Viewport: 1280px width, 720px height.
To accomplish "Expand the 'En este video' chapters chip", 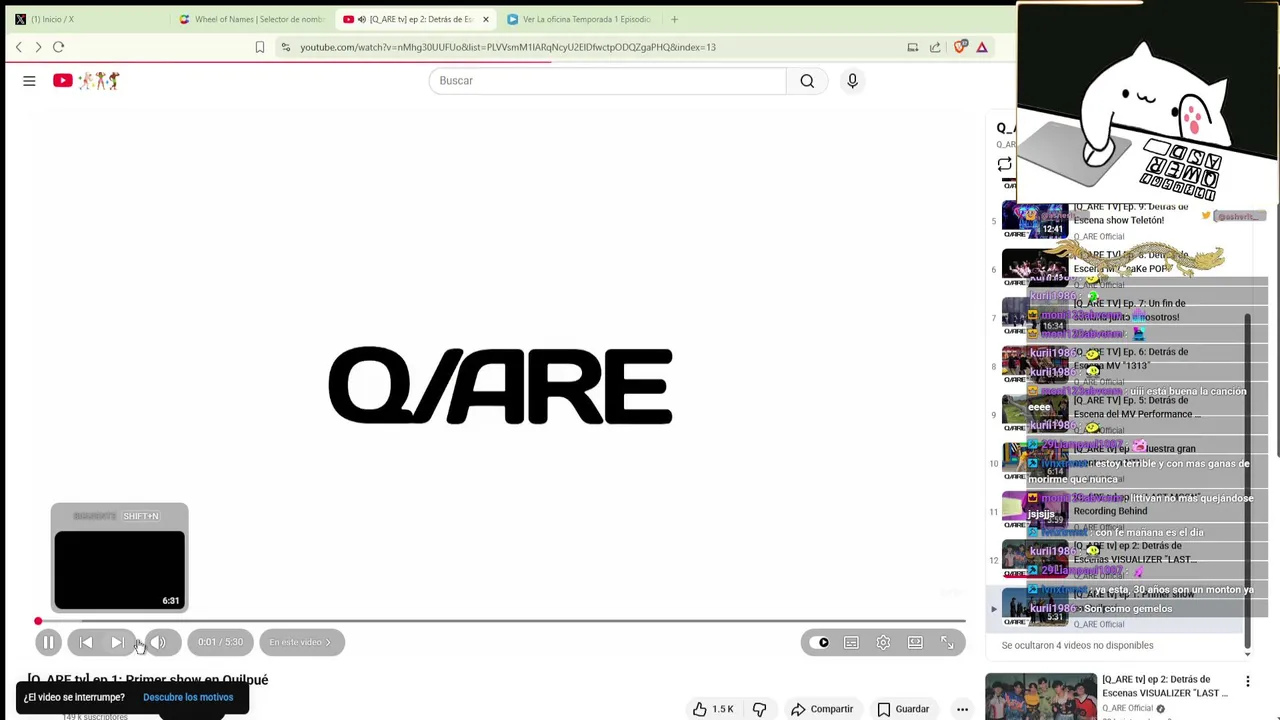I will point(301,642).
